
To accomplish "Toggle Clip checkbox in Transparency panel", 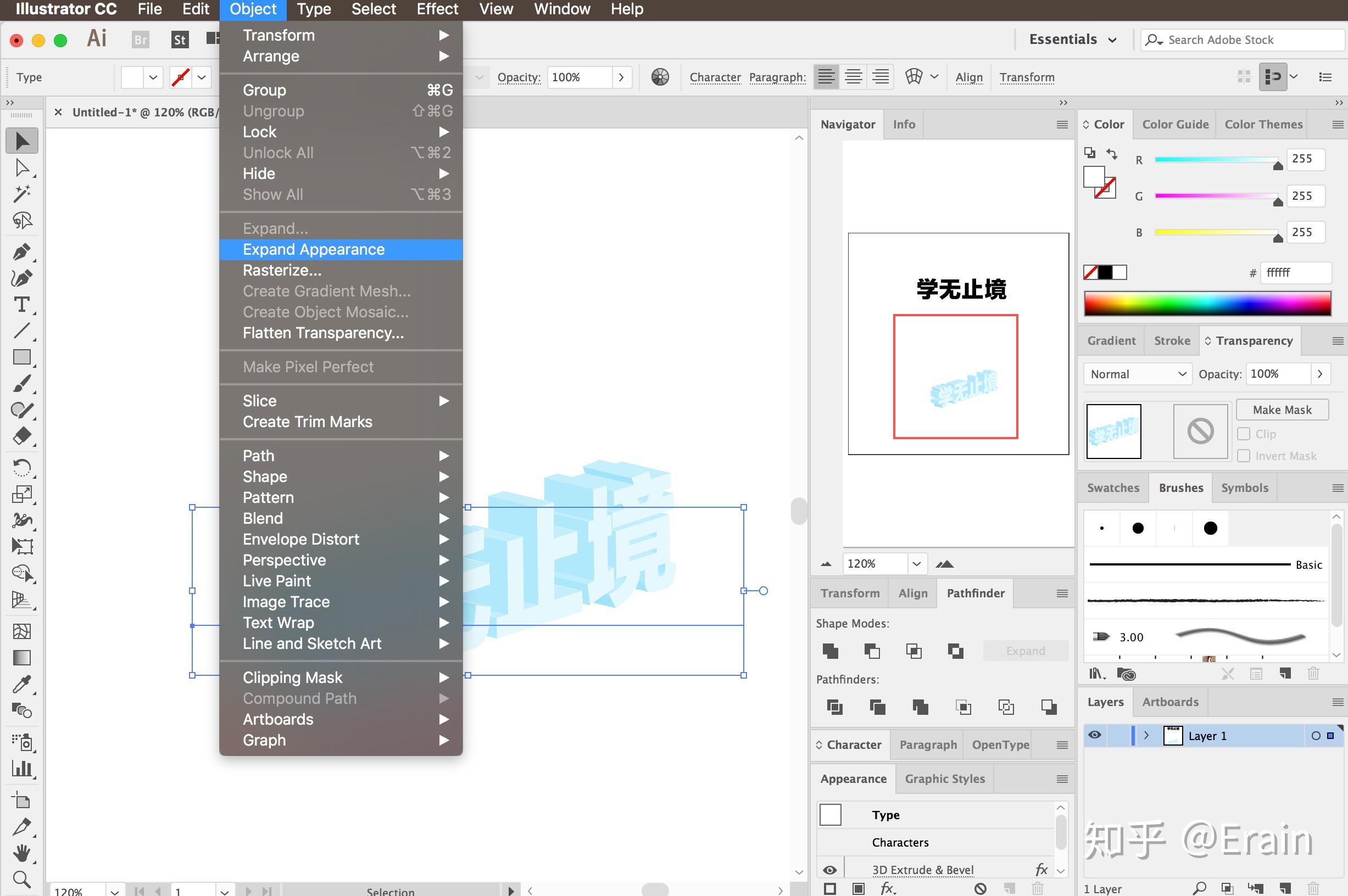I will click(1243, 433).
